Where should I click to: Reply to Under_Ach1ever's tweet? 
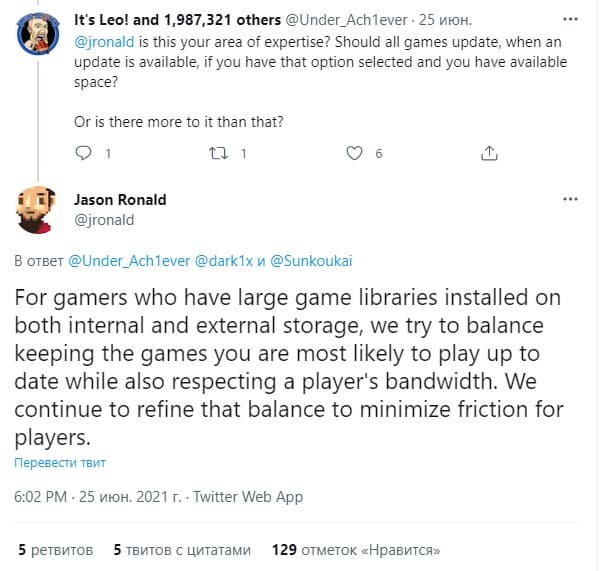[x=84, y=153]
